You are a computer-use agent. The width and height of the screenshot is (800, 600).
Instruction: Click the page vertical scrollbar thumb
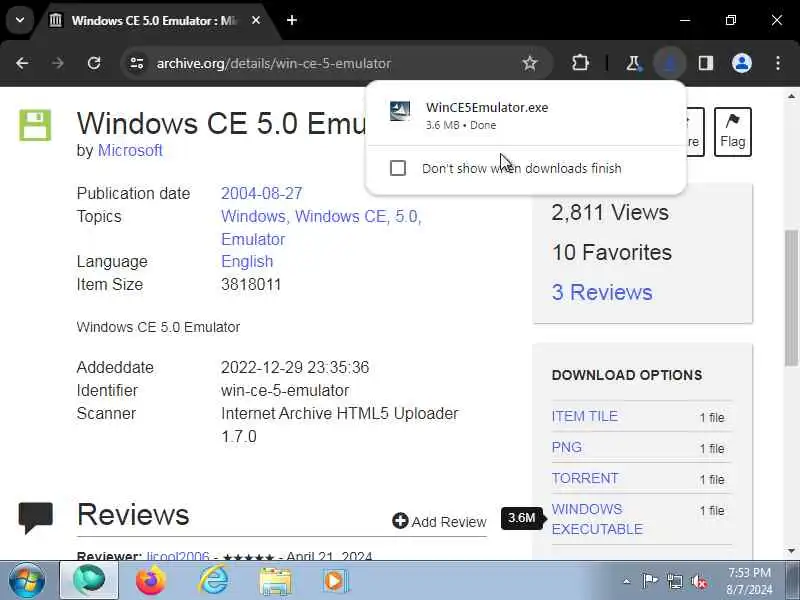pyautogui.click(x=791, y=298)
